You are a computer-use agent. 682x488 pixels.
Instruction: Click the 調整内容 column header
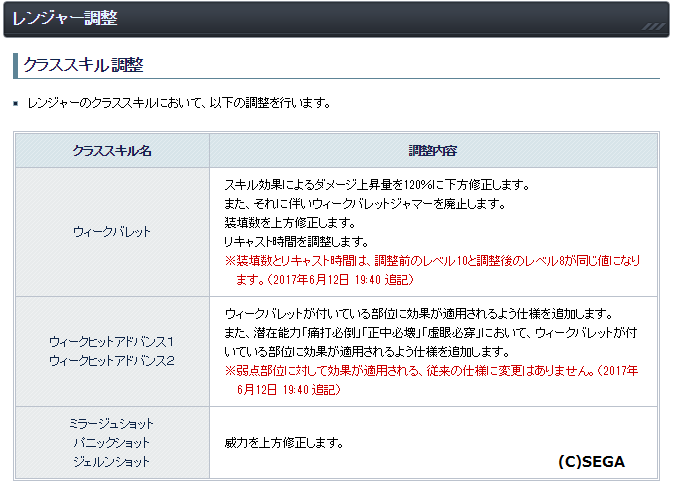point(433,151)
